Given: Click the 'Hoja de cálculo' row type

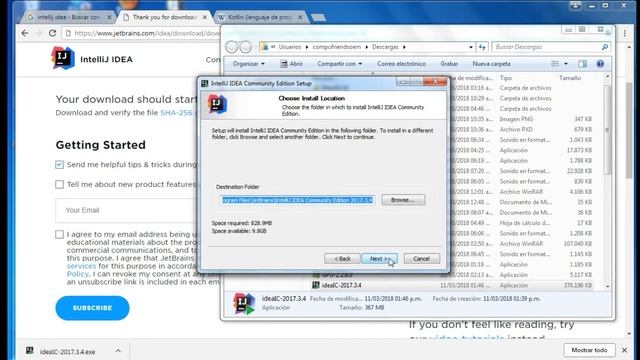Looking at the screenshot, I should (x=524, y=223).
